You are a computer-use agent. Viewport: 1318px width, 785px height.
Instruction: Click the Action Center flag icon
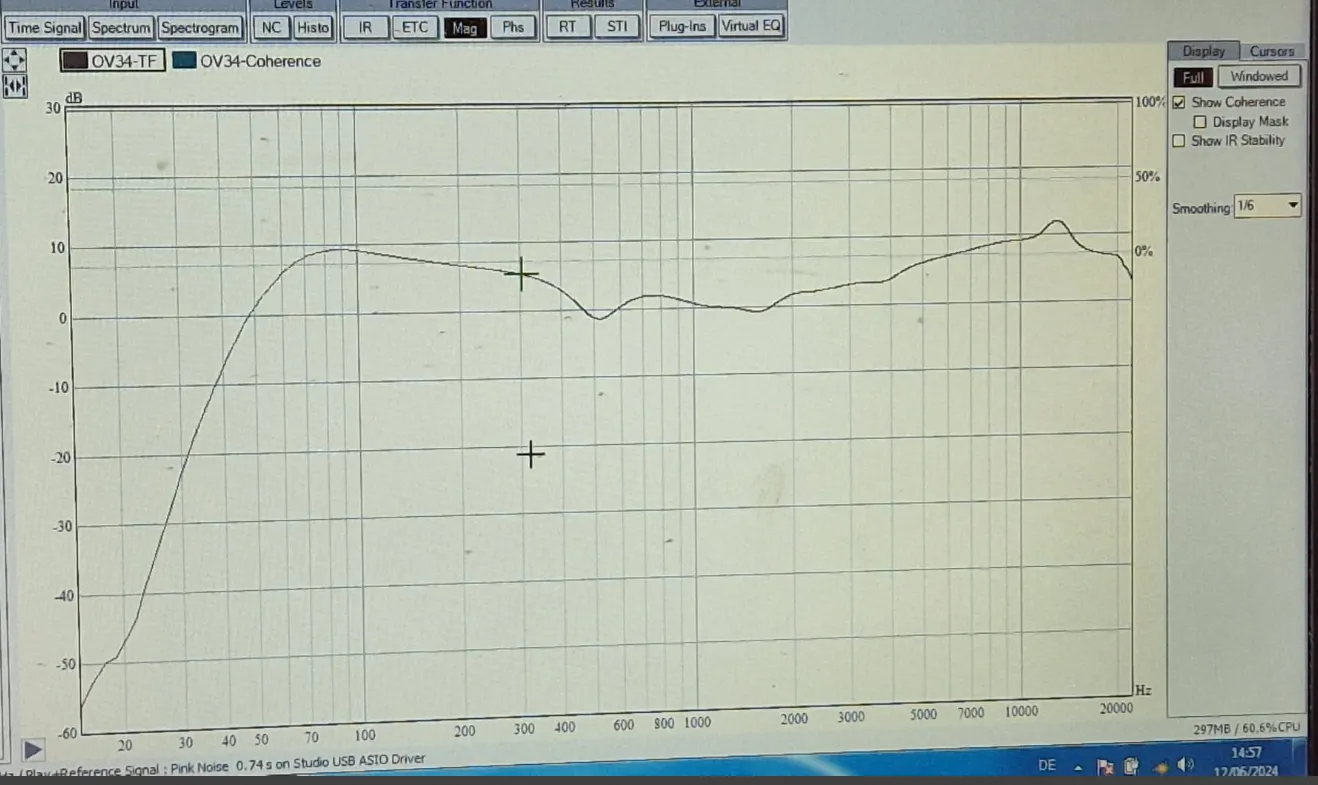(1106, 767)
